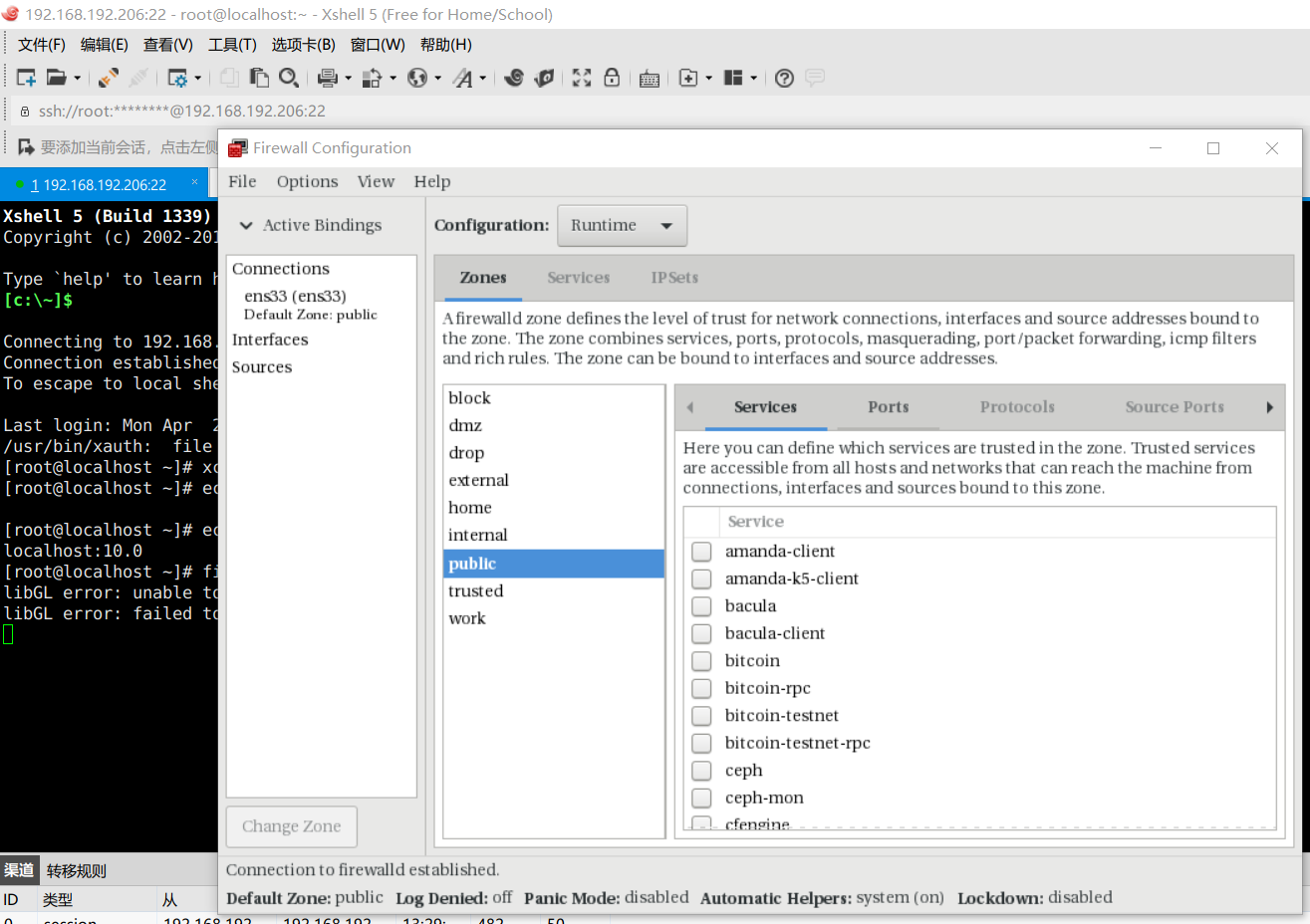Click the color scheme icon in toolbar

point(373,78)
